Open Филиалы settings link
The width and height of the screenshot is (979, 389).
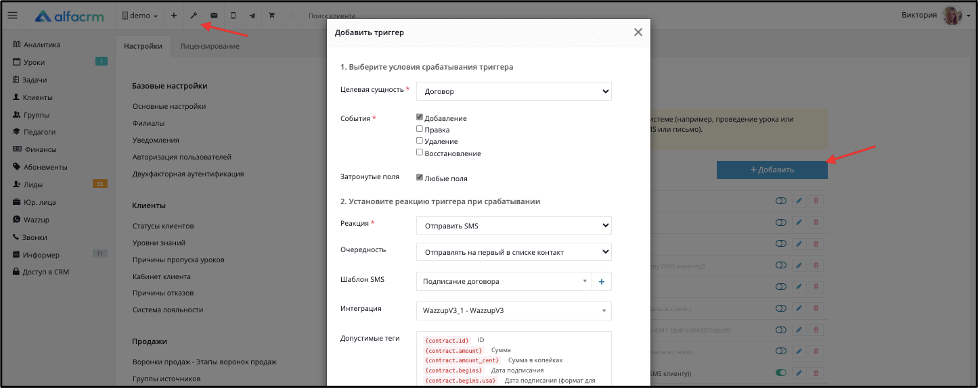[x=149, y=124]
